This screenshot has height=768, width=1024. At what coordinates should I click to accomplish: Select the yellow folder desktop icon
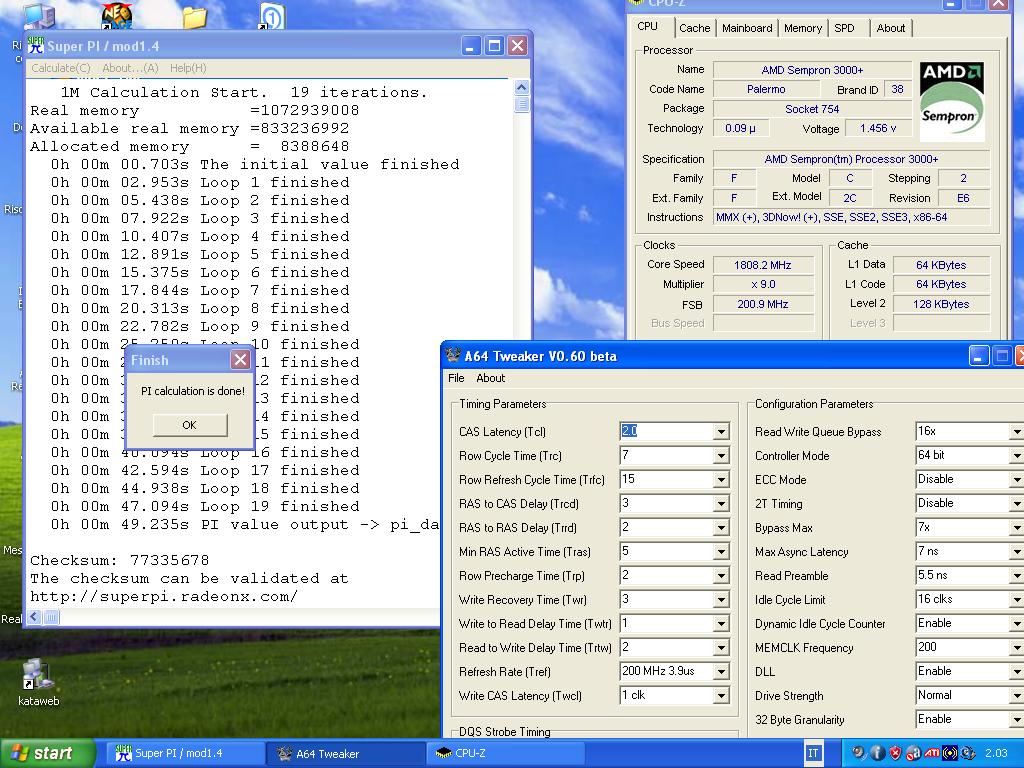coord(195,17)
